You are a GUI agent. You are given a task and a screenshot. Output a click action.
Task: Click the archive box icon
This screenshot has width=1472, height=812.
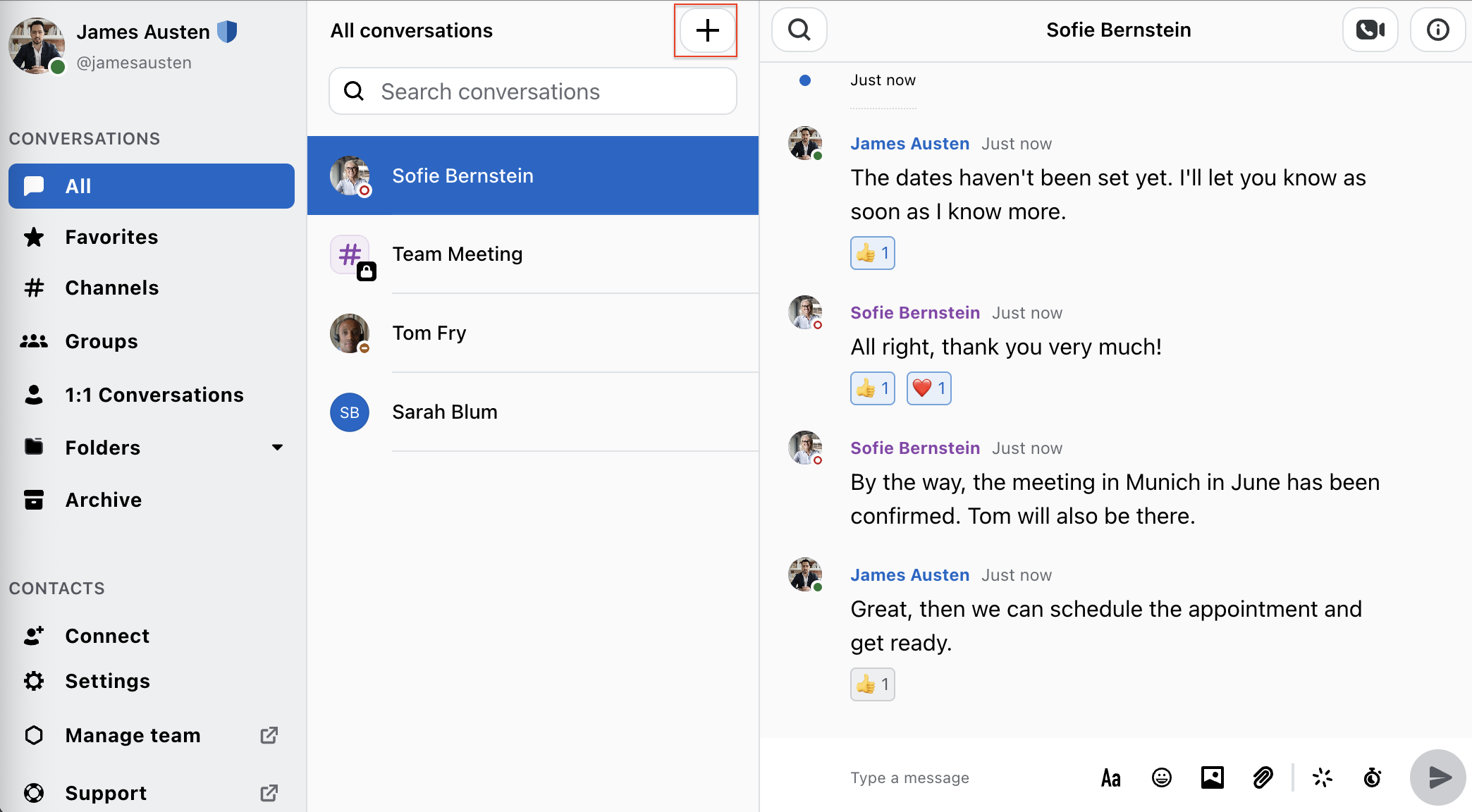(34, 500)
